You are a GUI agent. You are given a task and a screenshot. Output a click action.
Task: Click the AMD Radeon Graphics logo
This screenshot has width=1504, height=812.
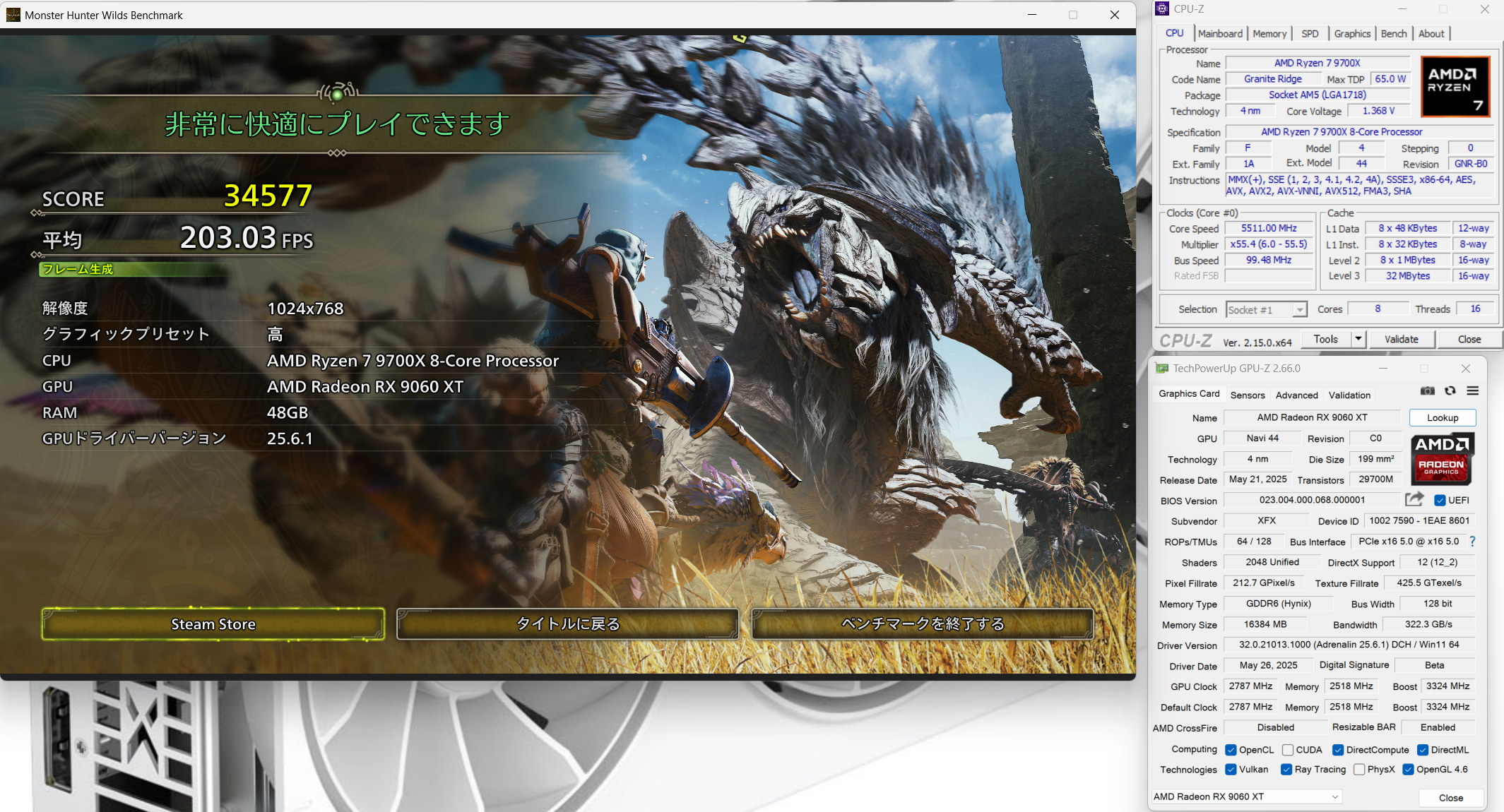(1442, 459)
